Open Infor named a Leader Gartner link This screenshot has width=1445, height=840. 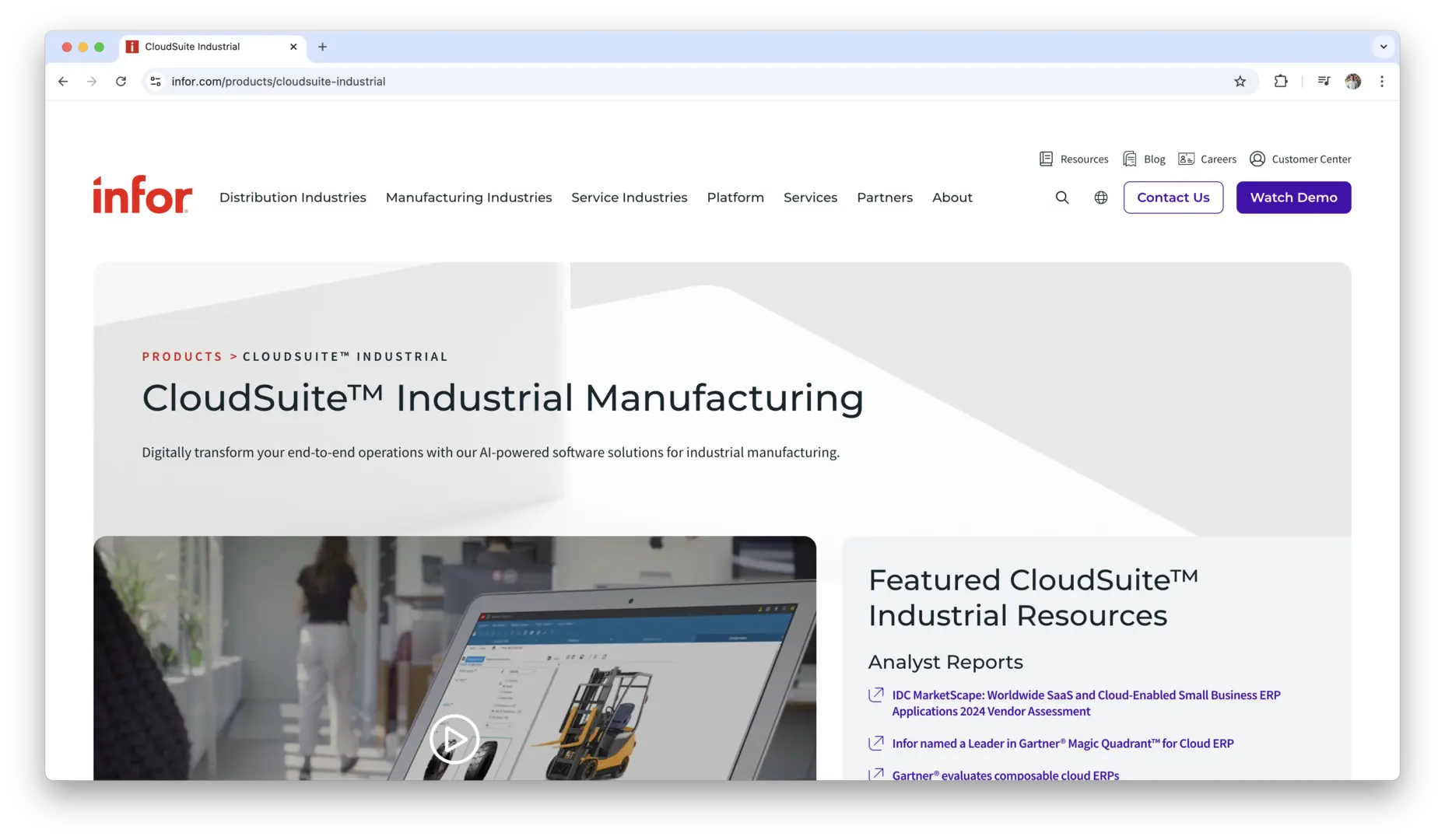(x=1062, y=744)
